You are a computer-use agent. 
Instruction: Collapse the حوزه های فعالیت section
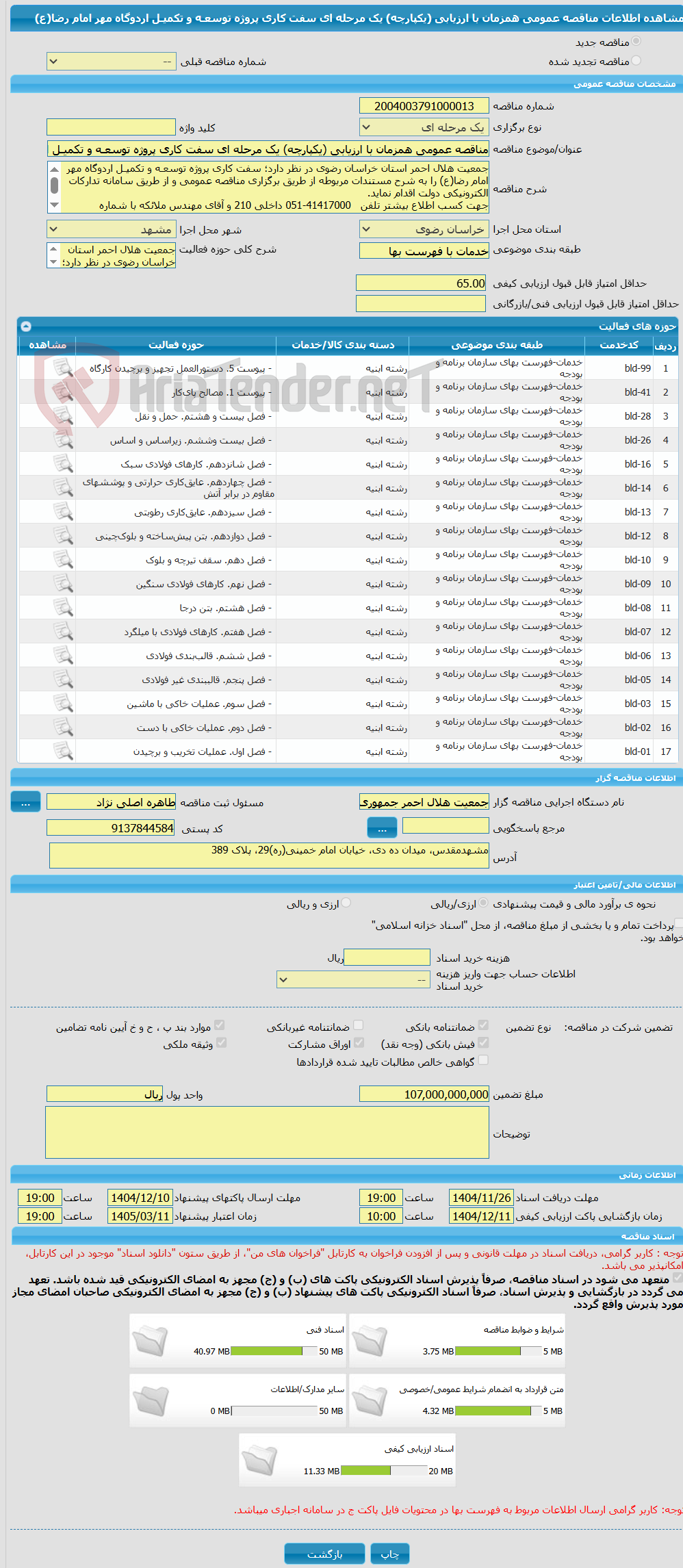[x=26, y=326]
